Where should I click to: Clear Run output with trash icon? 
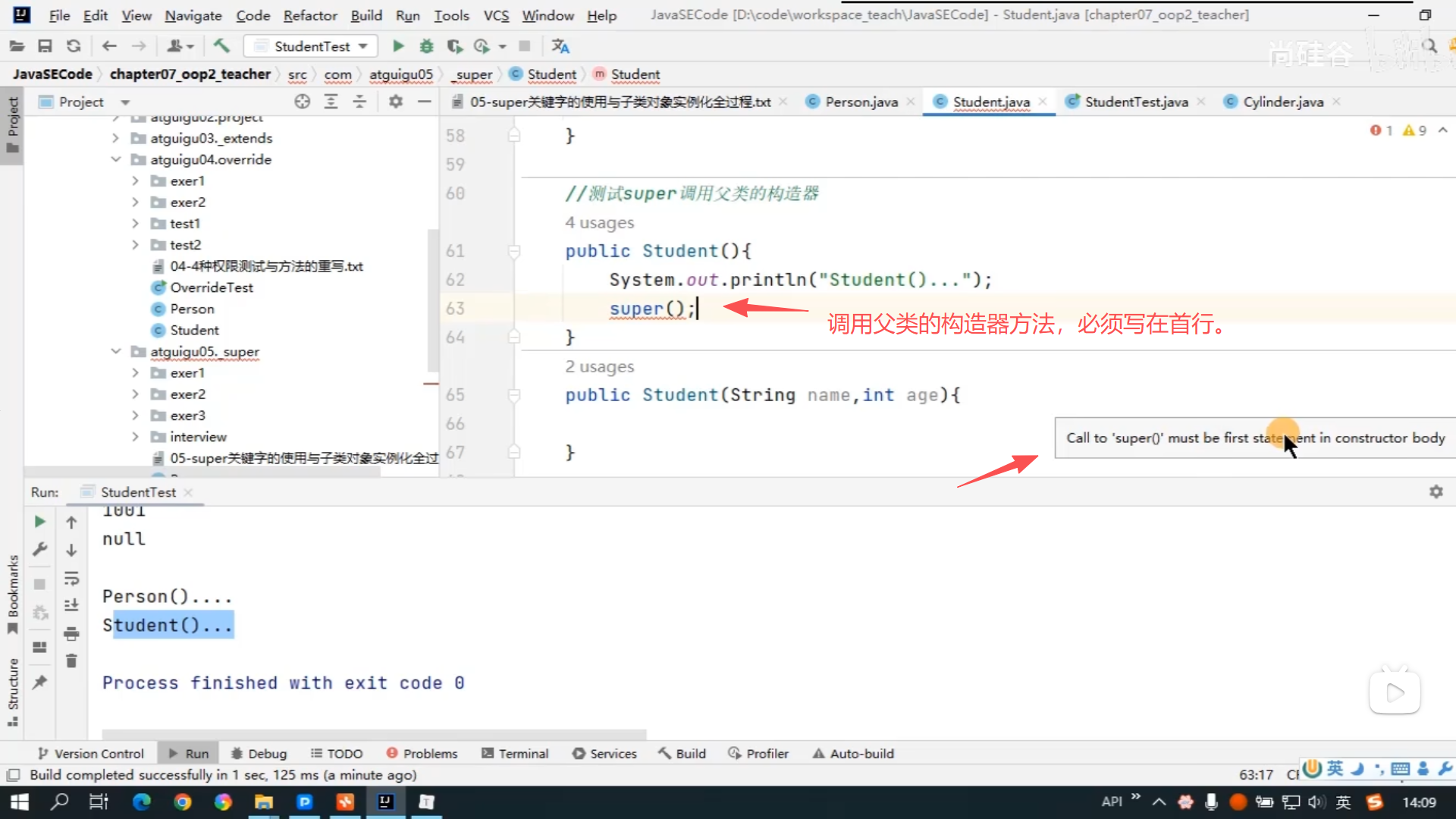71,661
